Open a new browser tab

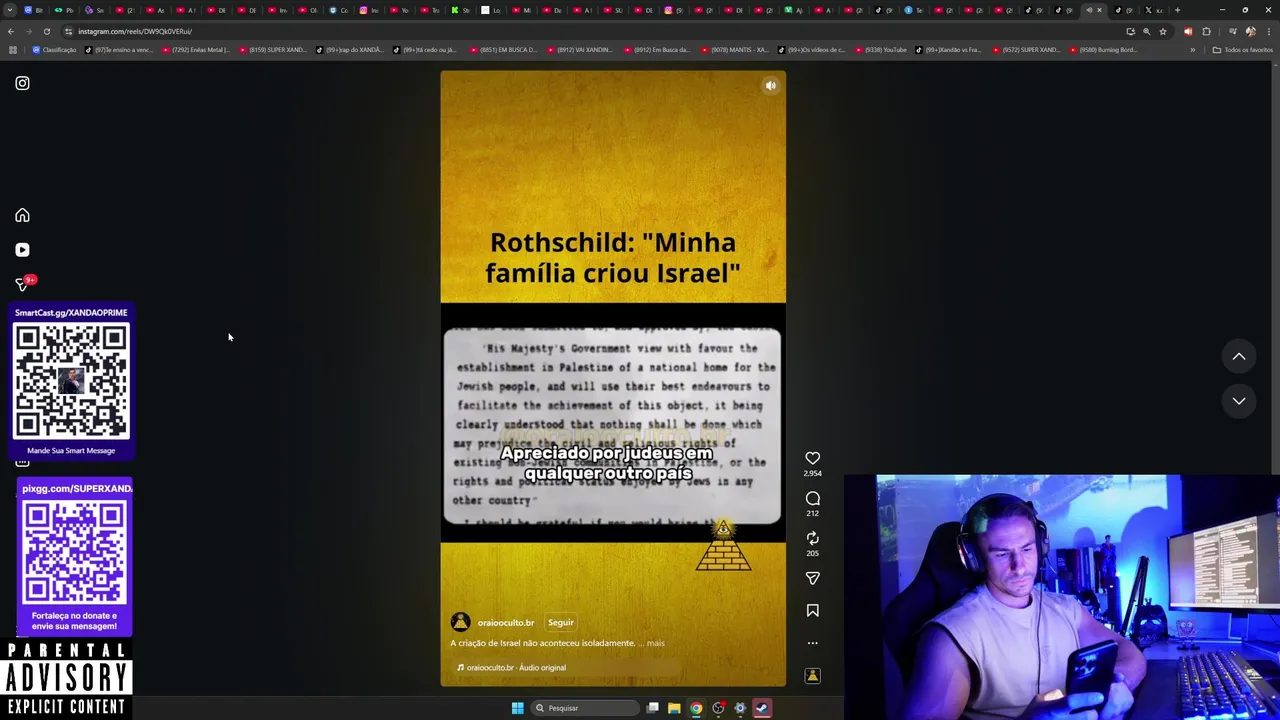1177,10
